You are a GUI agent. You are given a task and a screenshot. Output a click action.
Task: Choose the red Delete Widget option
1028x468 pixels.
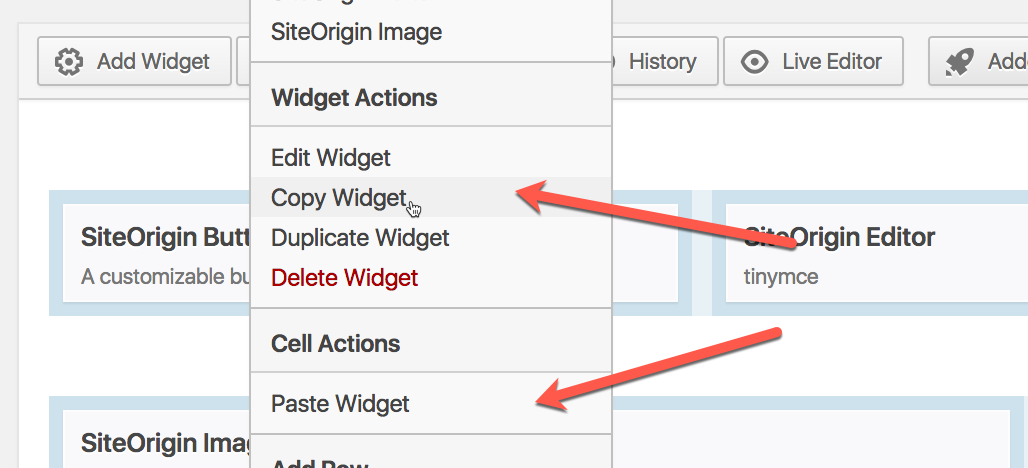pos(344,278)
